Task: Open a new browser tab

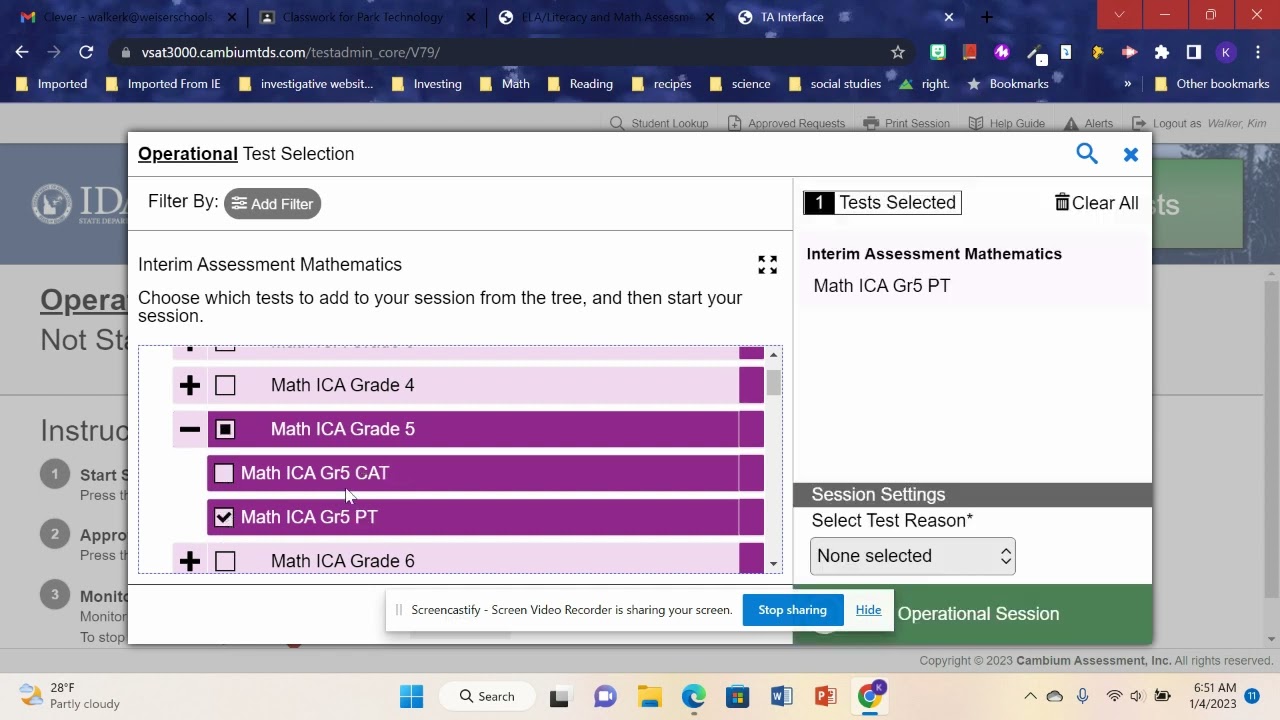Action: (x=987, y=17)
